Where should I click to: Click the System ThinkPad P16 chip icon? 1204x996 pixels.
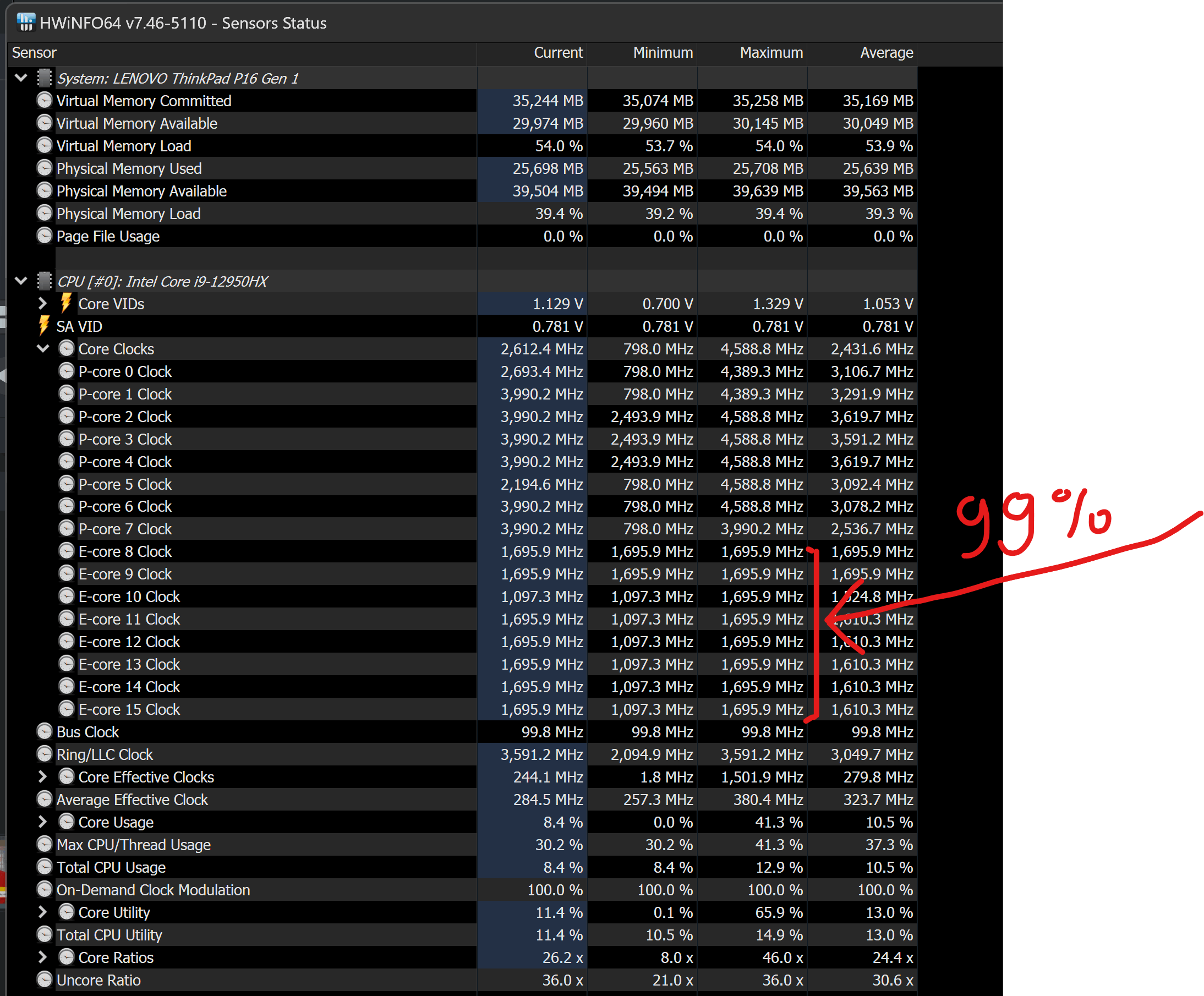point(44,78)
